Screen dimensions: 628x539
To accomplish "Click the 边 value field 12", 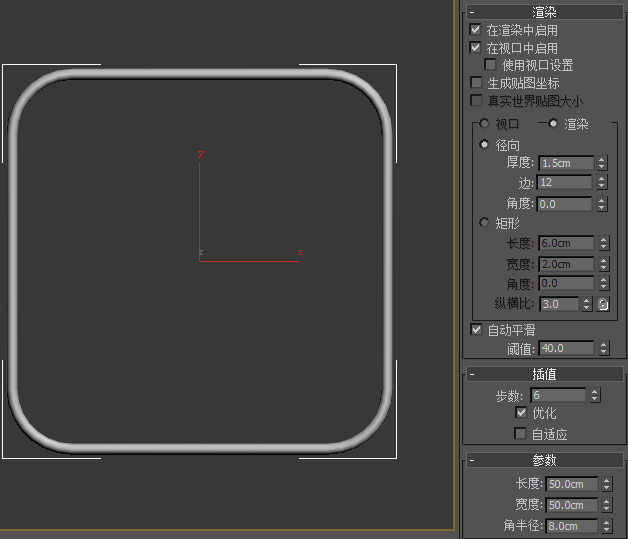I will (x=565, y=183).
